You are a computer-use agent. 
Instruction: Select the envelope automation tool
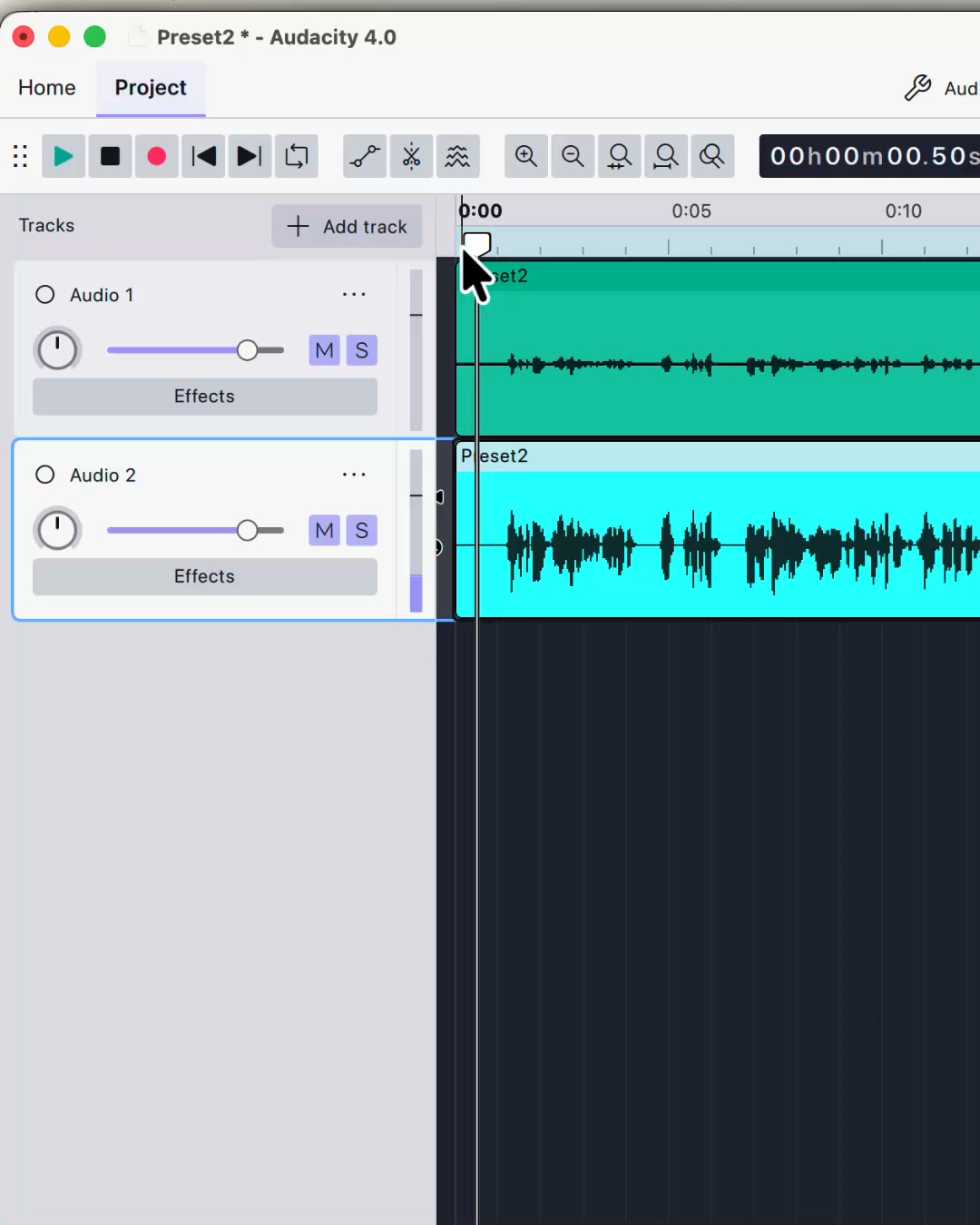coord(365,156)
